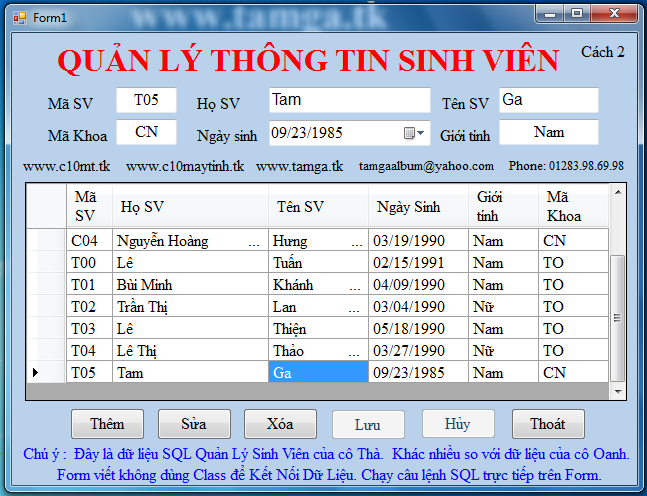Click the Sửa button

click(x=194, y=424)
